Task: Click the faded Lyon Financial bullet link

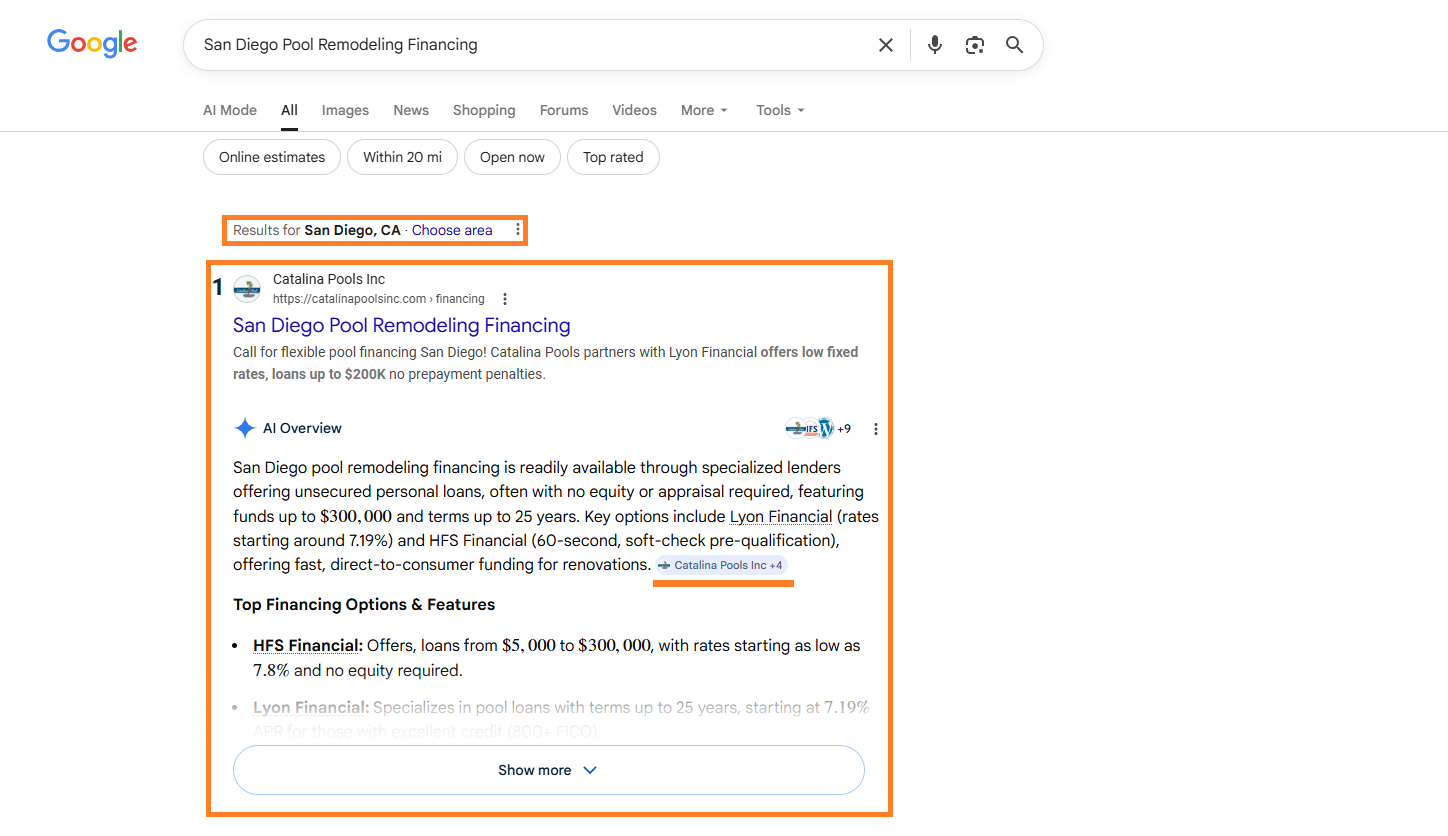Action: pos(311,707)
